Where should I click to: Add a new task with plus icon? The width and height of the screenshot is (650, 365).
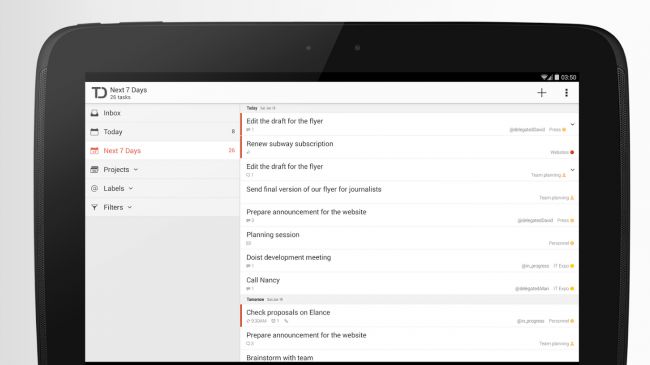click(541, 92)
